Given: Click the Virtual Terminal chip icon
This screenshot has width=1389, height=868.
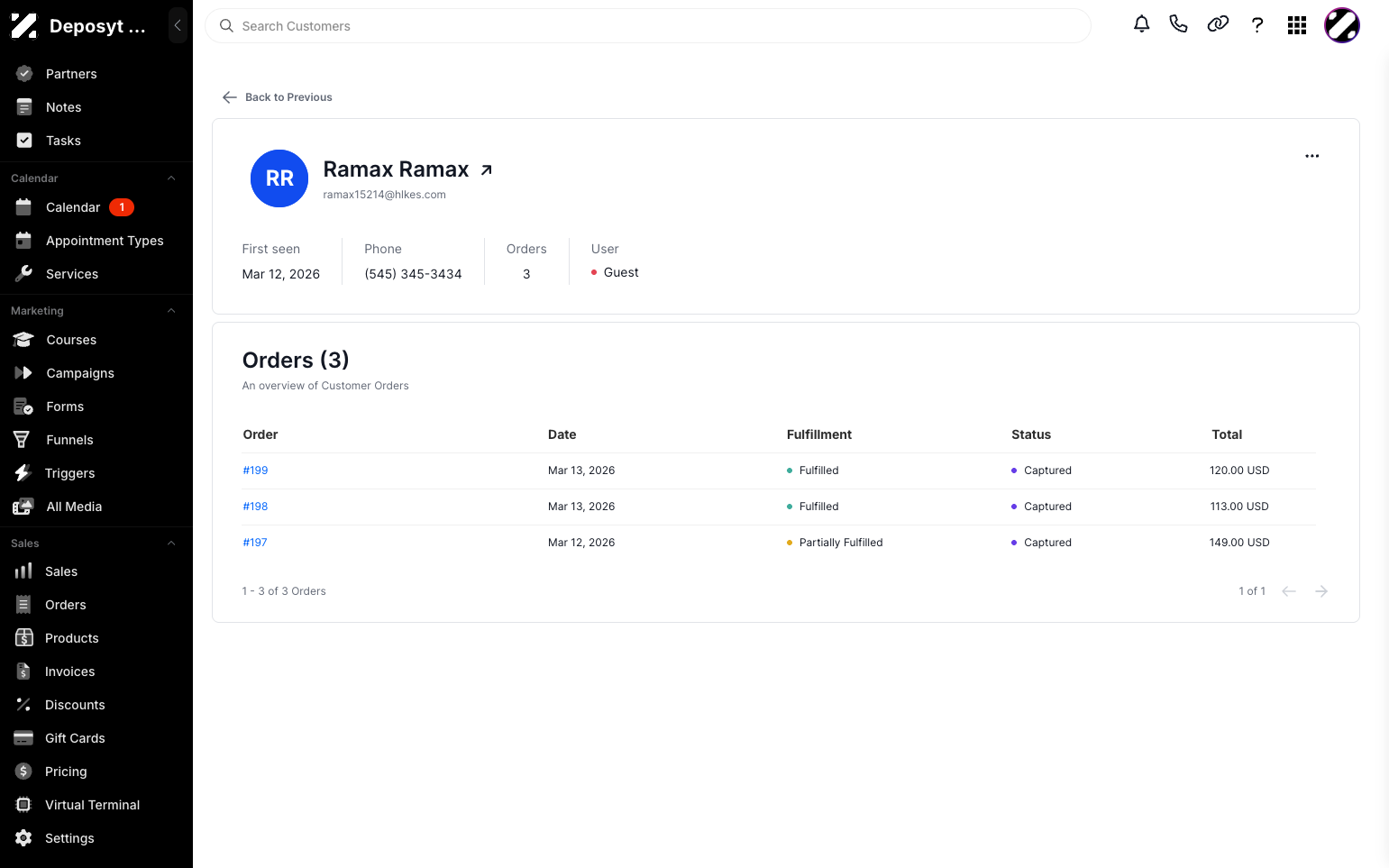Looking at the screenshot, I should (x=23, y=805).
